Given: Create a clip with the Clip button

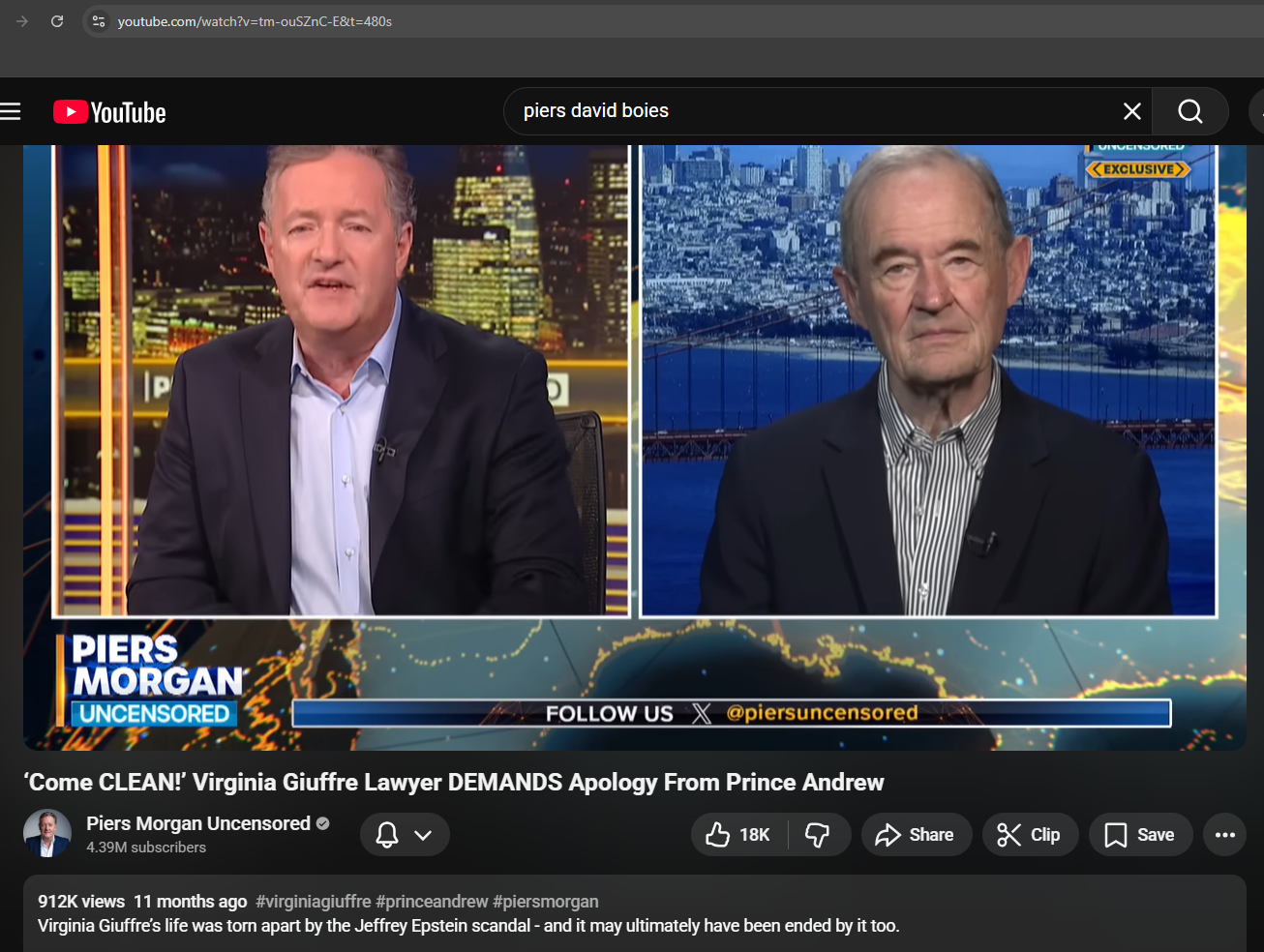Looking at the screenshot, I should pyautogui.click(x=1028, y=835).
